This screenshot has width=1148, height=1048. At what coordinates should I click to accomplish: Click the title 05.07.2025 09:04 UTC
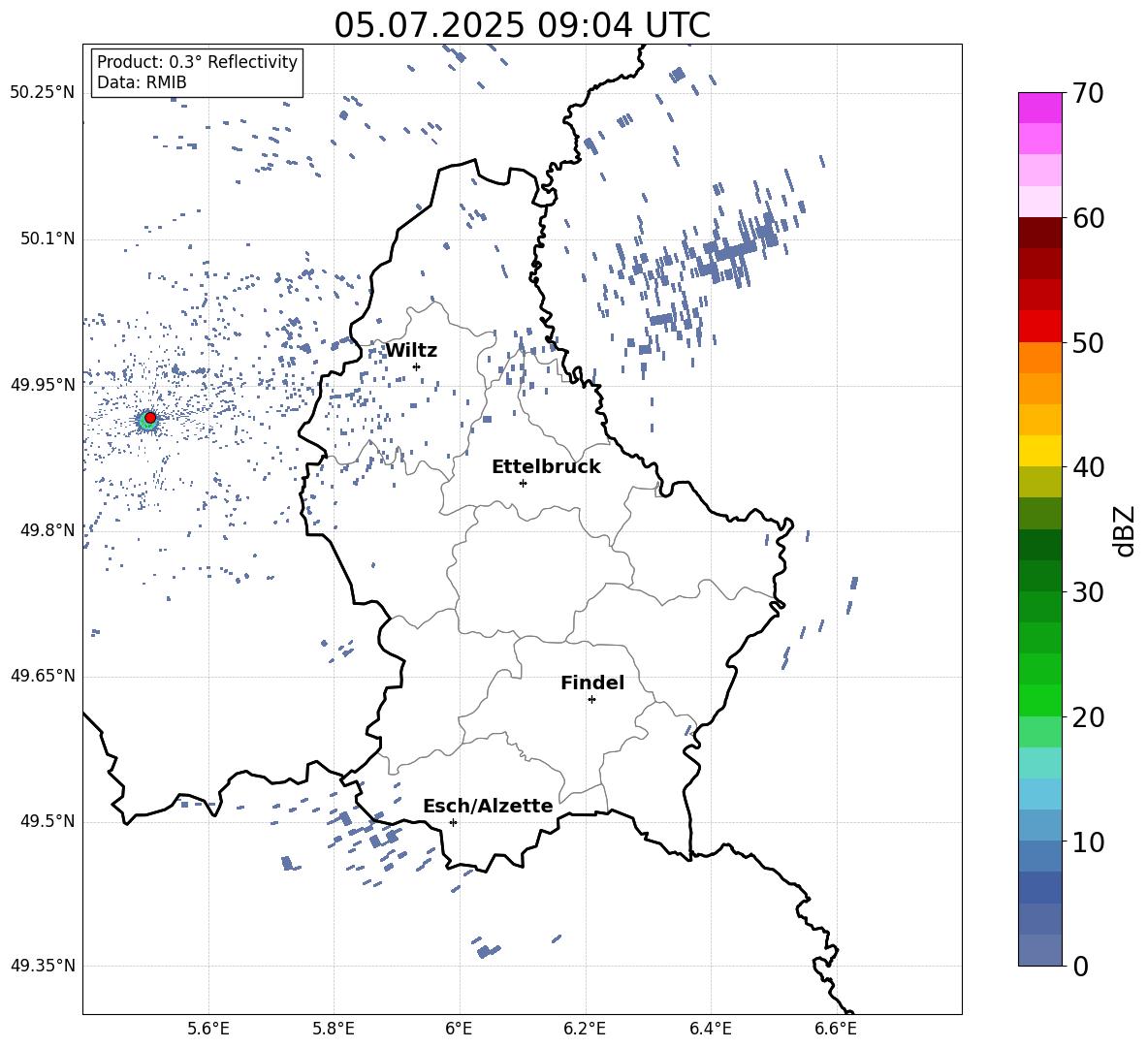(x=522, y=25)
